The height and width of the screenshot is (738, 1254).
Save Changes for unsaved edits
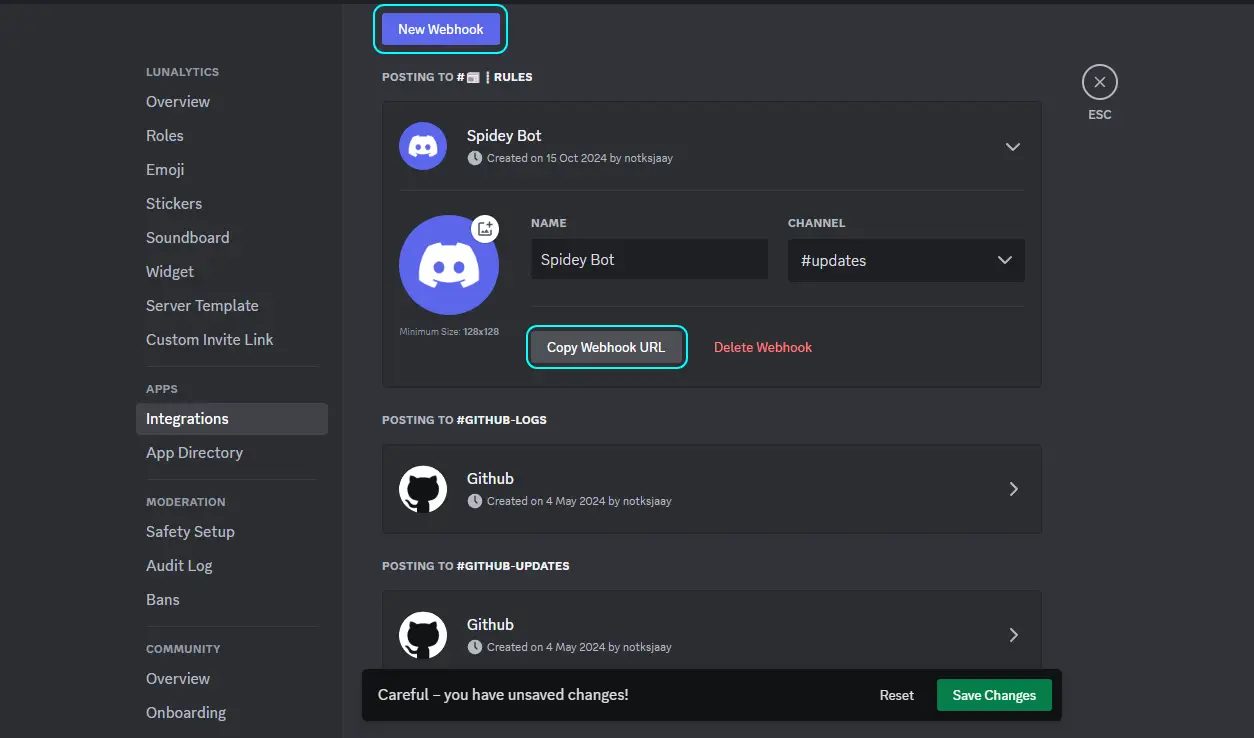[x=994, y=694]
